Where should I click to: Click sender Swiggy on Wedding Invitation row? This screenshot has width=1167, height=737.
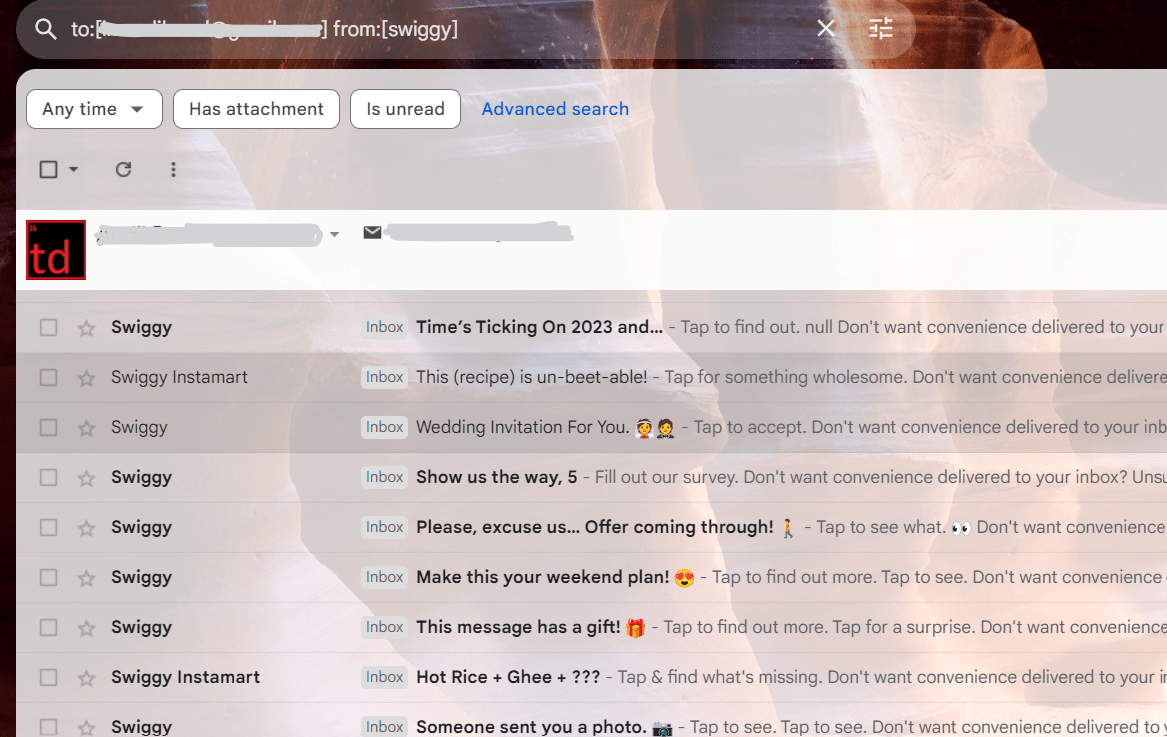[139, 427]
